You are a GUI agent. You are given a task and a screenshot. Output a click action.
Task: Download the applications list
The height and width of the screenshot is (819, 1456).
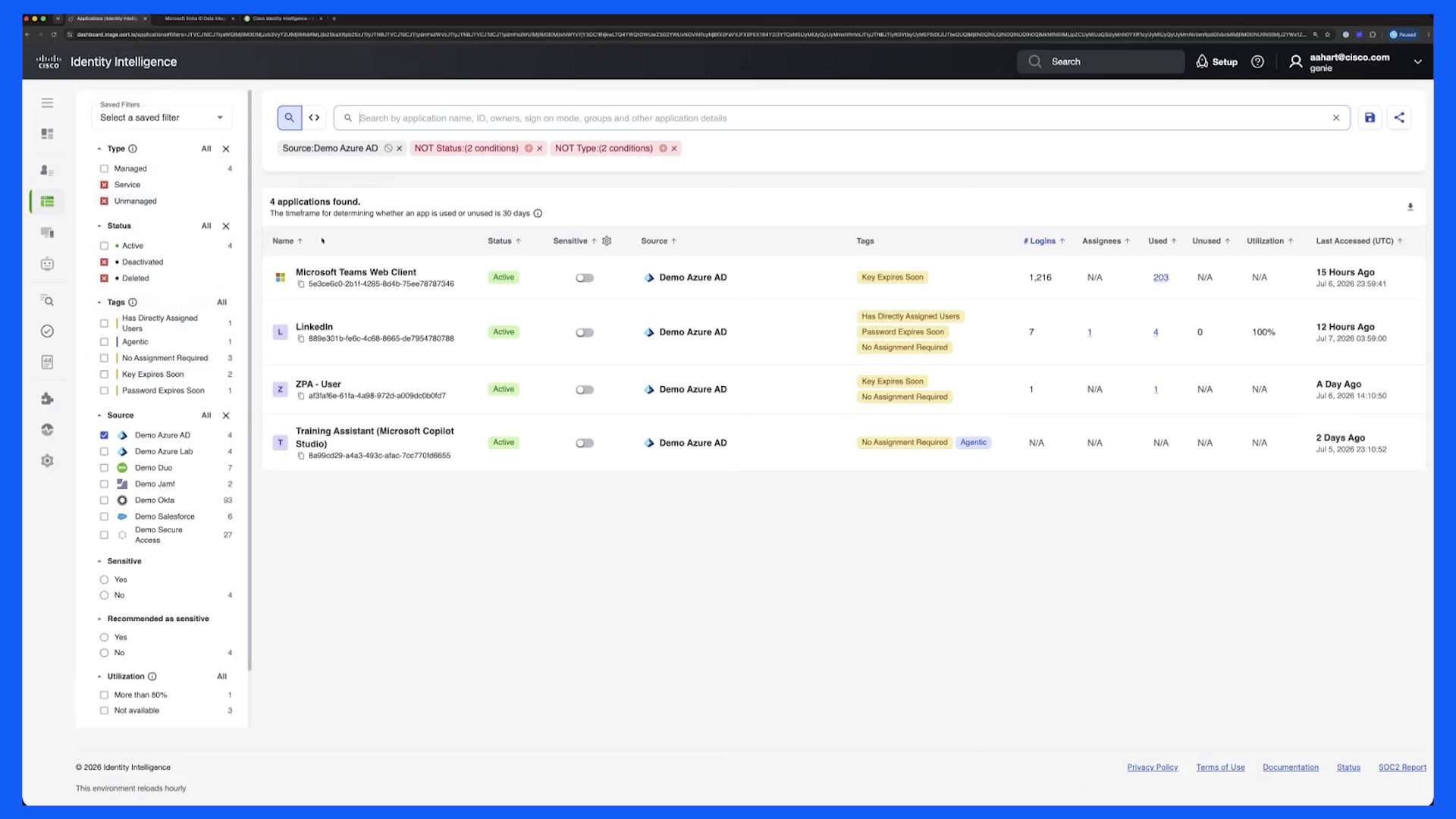pyautogui.click(x=1410, y=207)
